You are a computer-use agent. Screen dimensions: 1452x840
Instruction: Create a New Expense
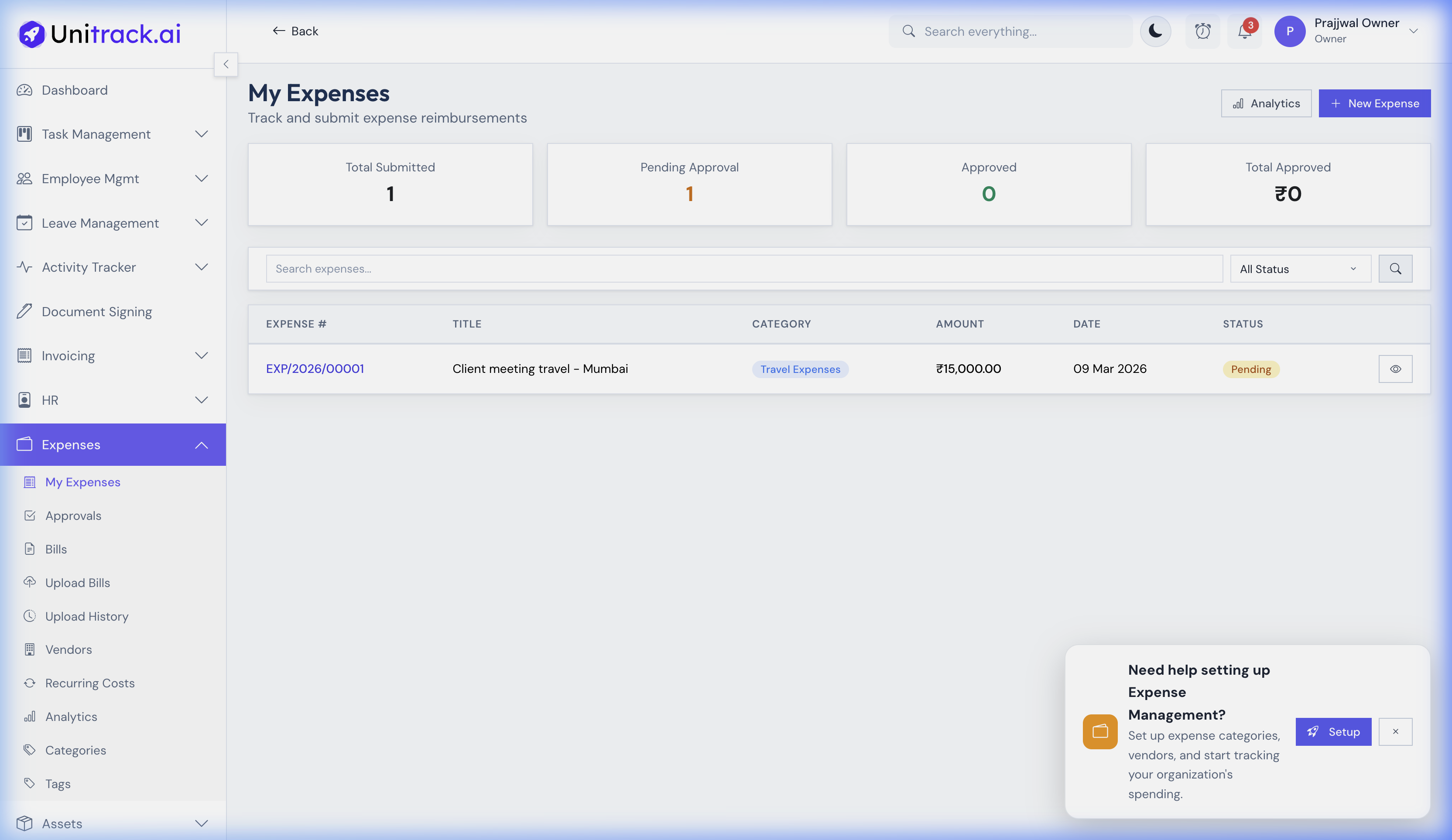[1374, 103]
